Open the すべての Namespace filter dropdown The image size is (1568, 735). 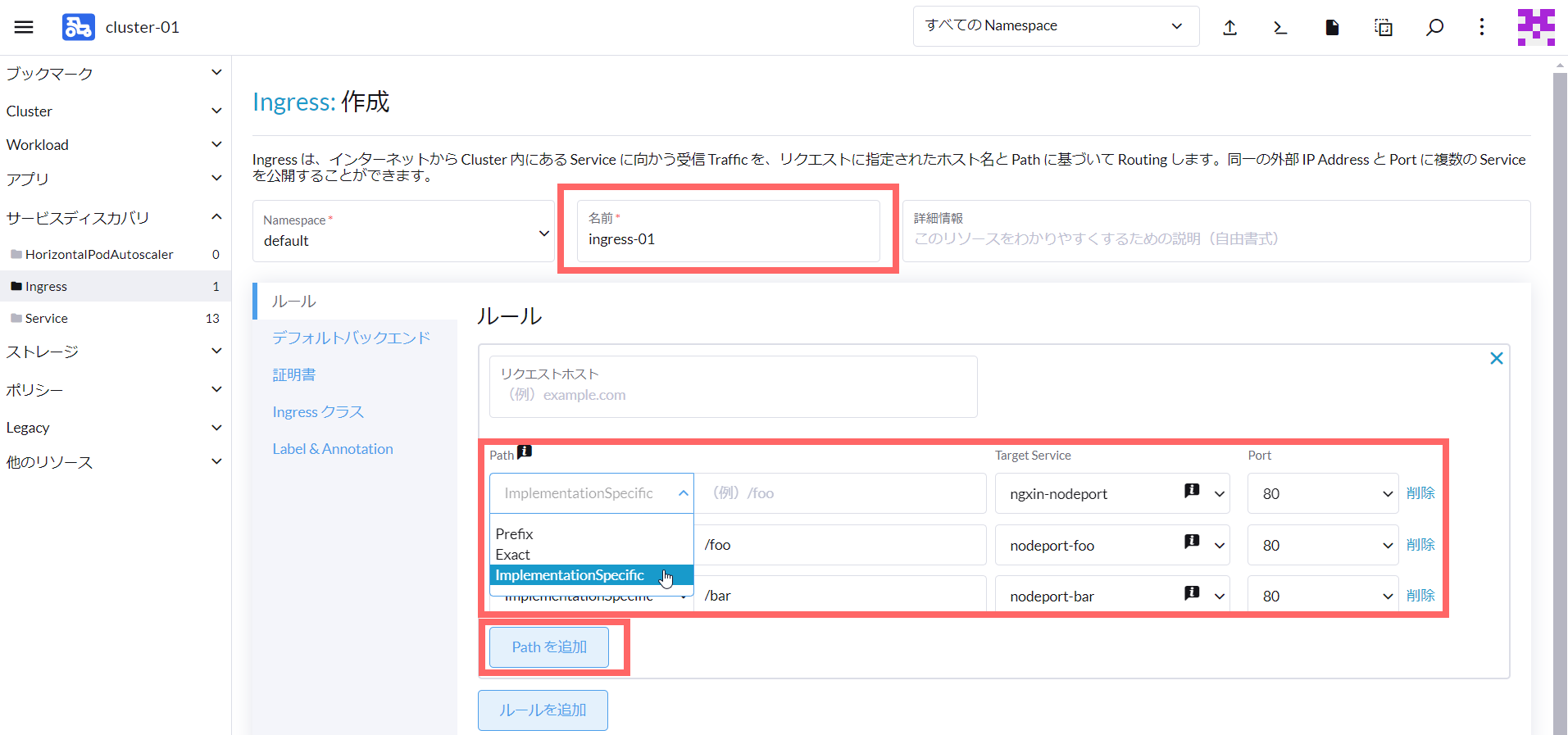click(x=1055, y=26)
